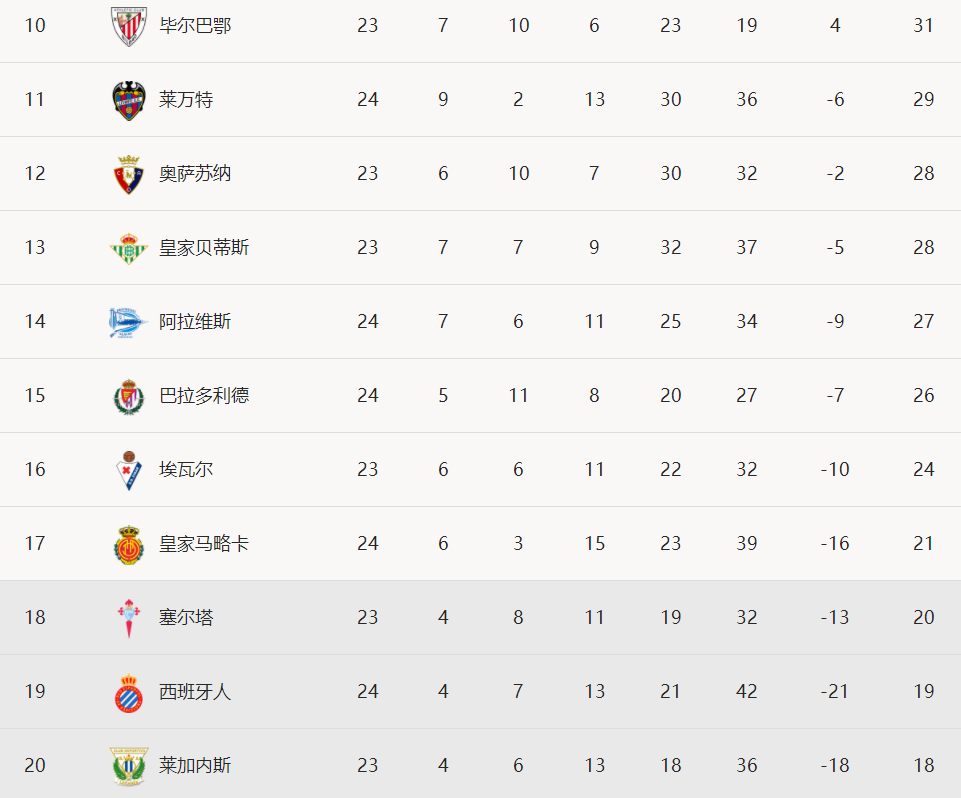Viewport: 961px width, 798px height.
Task: Click the Real Betis green badge
Action: point(129,248)
